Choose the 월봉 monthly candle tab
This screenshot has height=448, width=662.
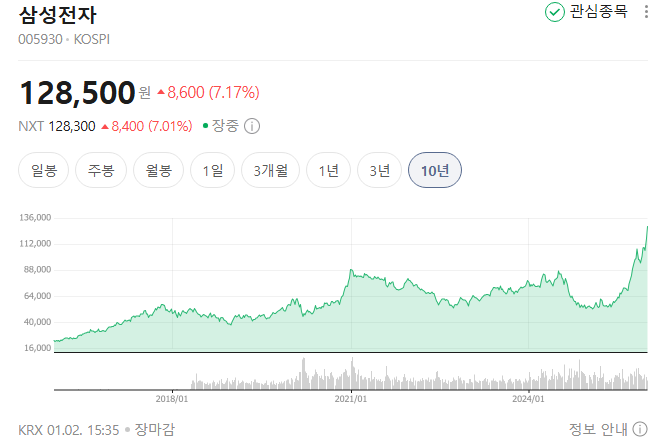(x=159, y=170)
